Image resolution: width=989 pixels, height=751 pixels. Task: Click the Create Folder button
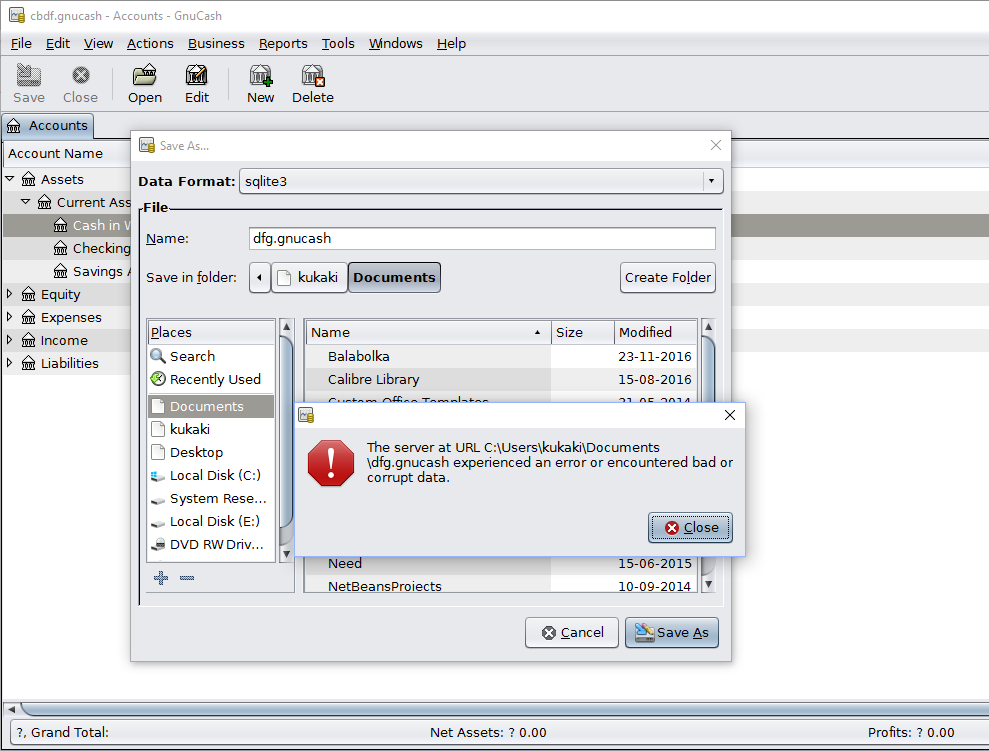tap(667, 277)
